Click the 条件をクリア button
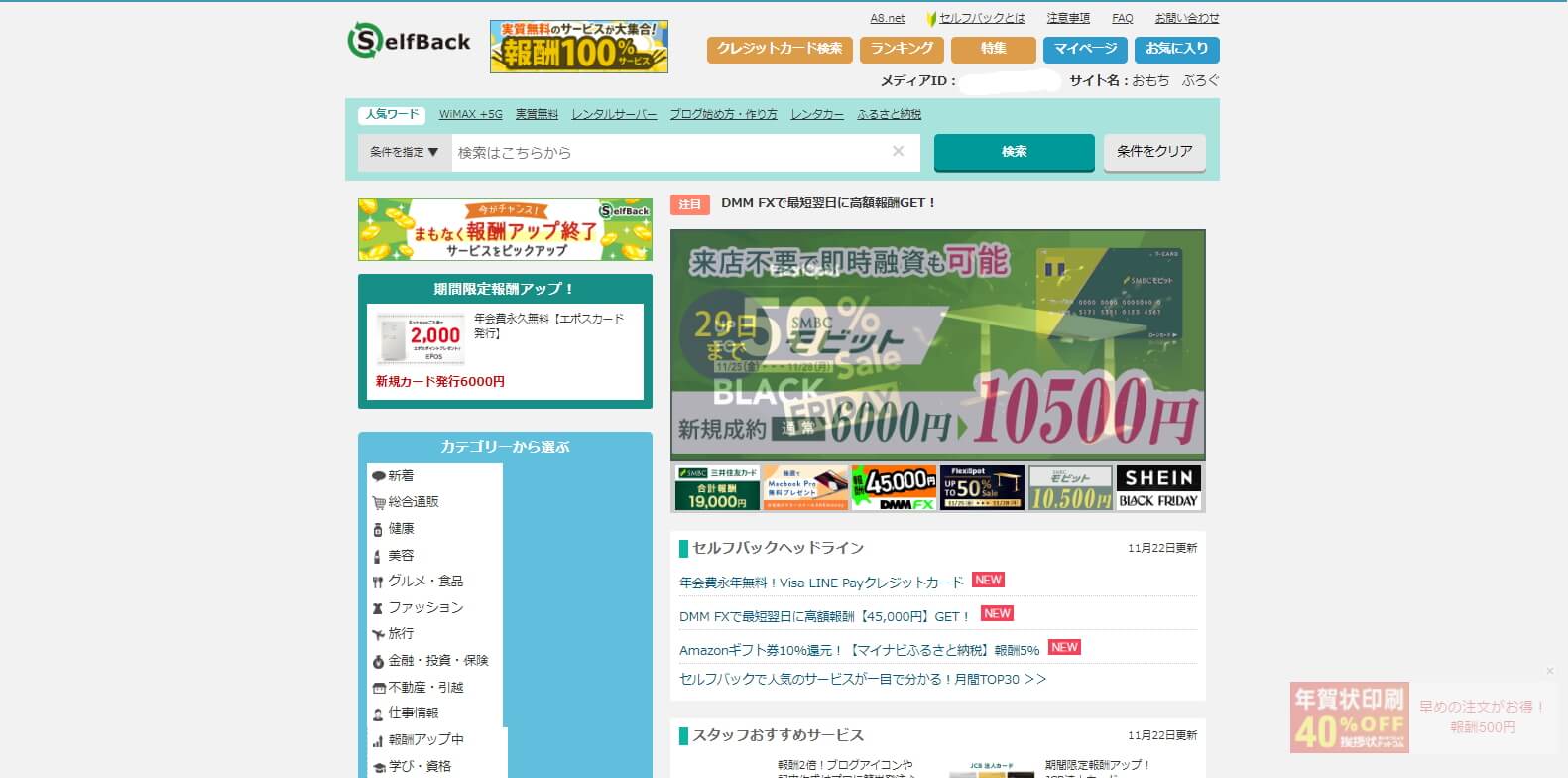 point(1154,152)
